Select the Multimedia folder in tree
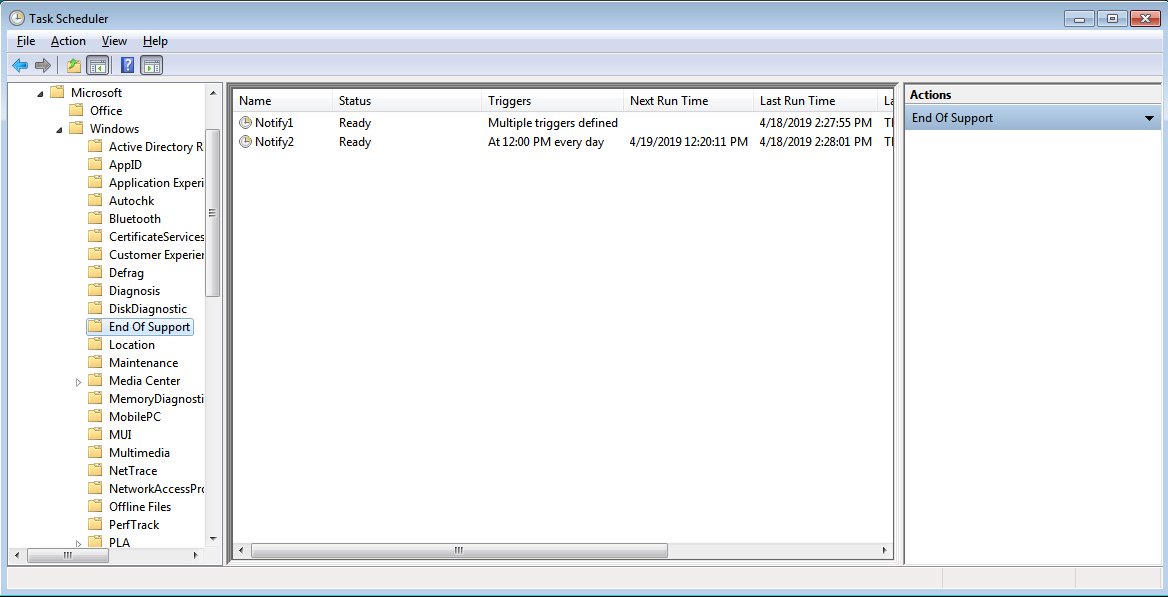 (x=139, y=452)
